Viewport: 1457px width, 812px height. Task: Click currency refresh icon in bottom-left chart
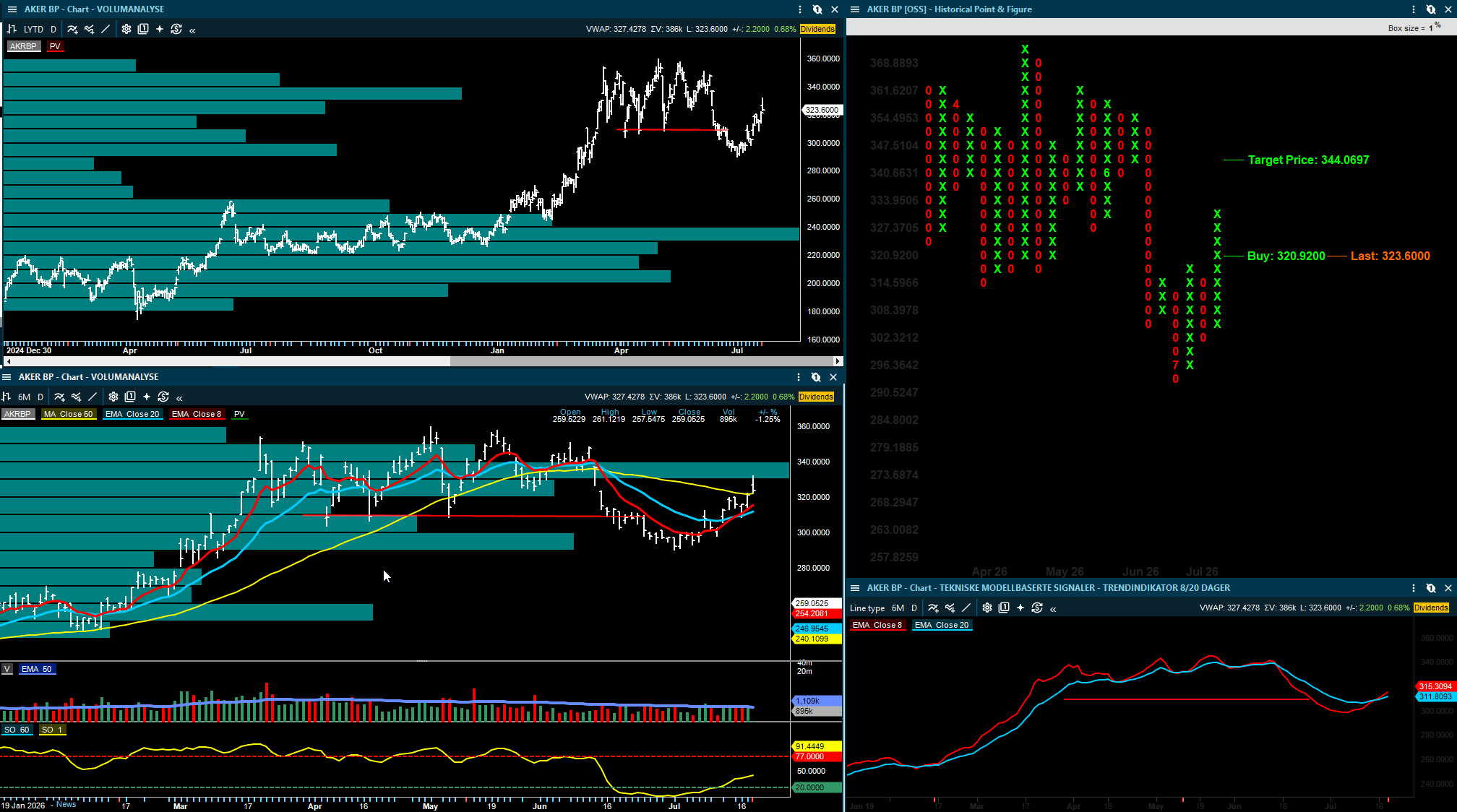point(163,397)
